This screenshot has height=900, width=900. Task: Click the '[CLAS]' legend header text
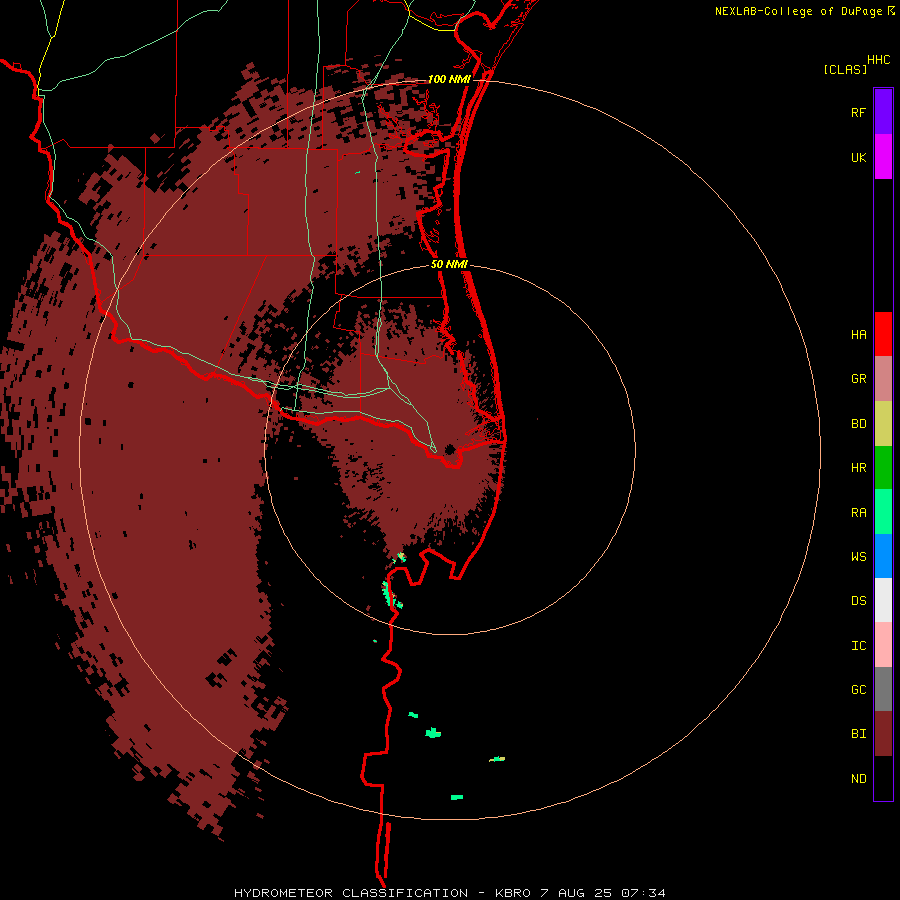(x=845, y=69)
